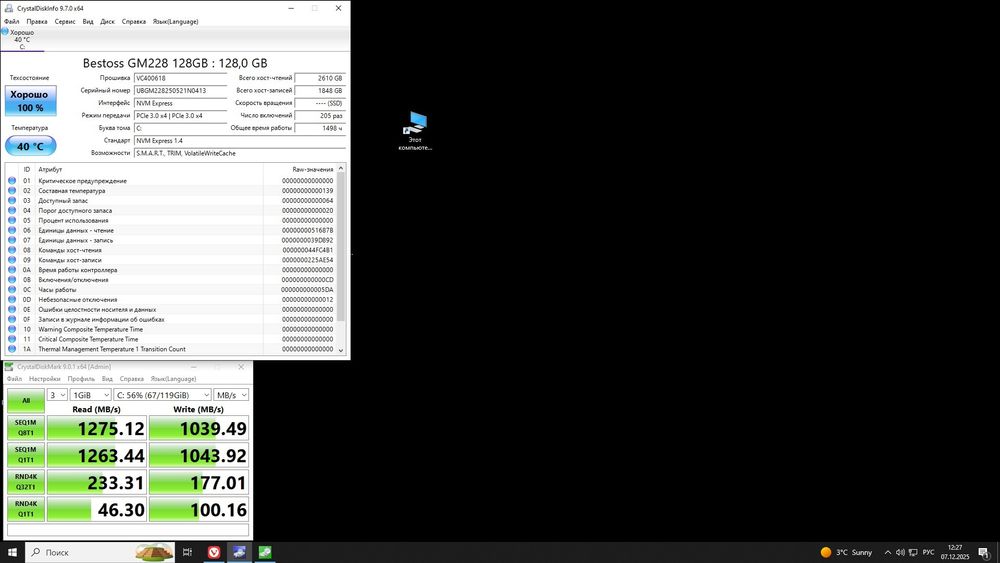Click the Raw-значения column header
The image size is (1000, 563).
pos(300,169)
